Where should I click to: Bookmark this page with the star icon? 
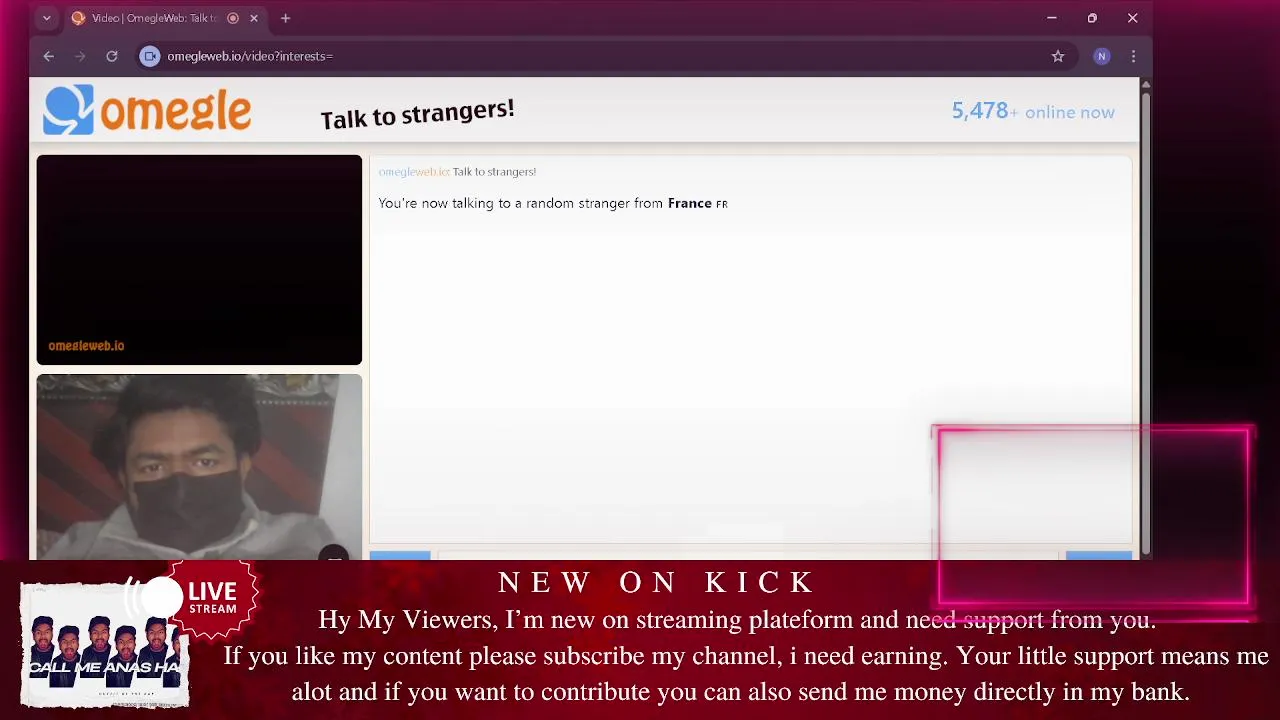click(x=1058, y=56)
